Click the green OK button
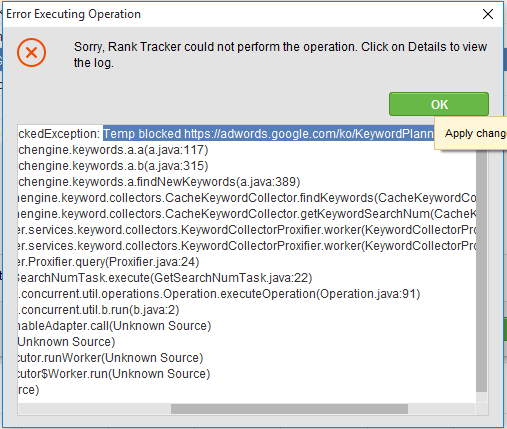The width and height of the screenshot is (507, 429). (439, 104)
